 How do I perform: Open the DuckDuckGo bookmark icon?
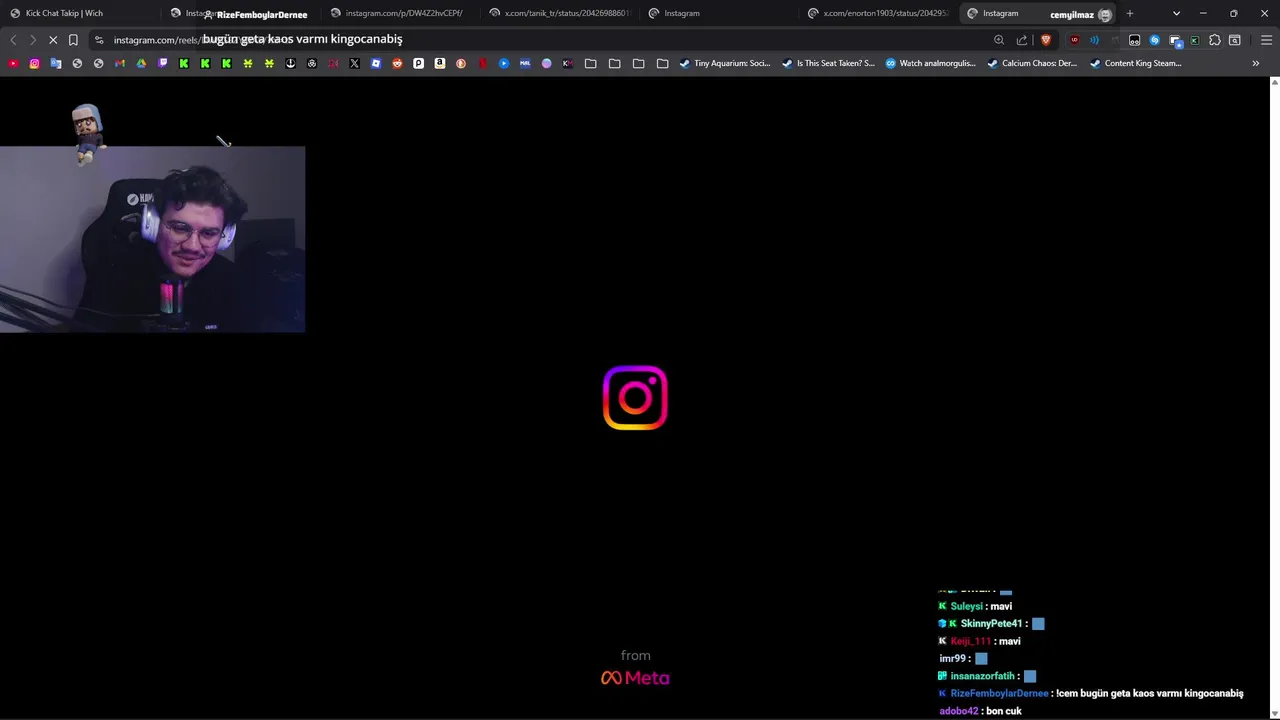coord(461,63)
